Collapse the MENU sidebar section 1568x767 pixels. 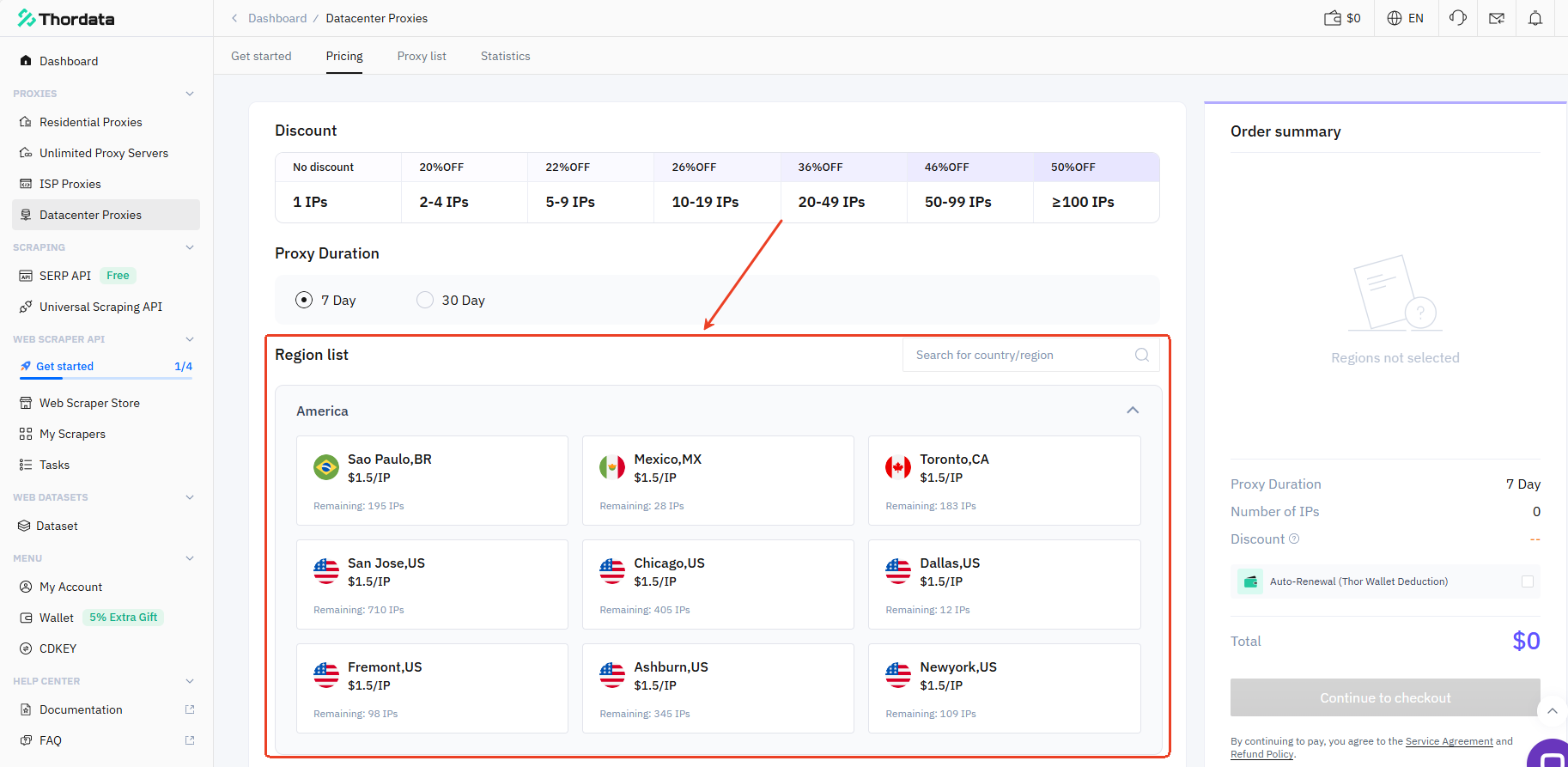click(x=190, y=558)
